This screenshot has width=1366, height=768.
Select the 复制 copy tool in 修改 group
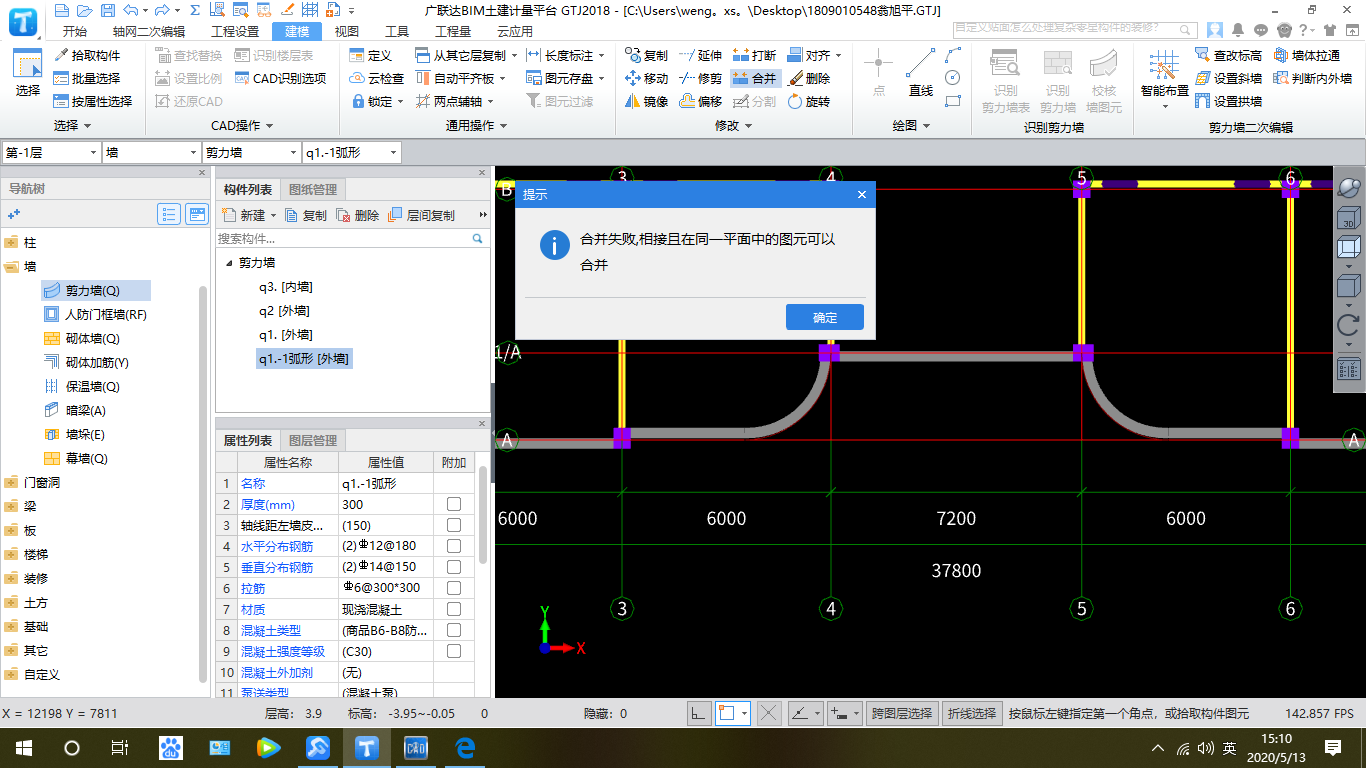point(646,55)
